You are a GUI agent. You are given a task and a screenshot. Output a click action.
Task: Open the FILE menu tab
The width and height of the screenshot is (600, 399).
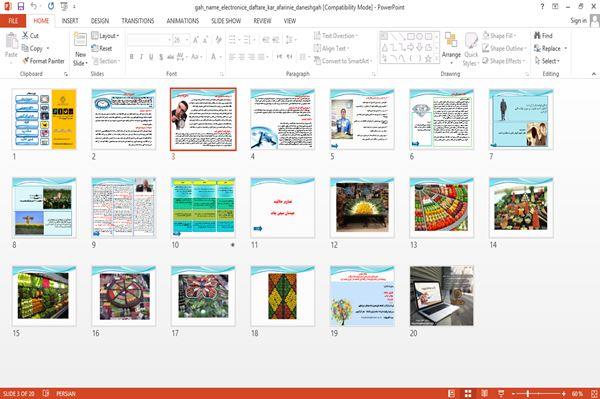[x=13, y=21]
